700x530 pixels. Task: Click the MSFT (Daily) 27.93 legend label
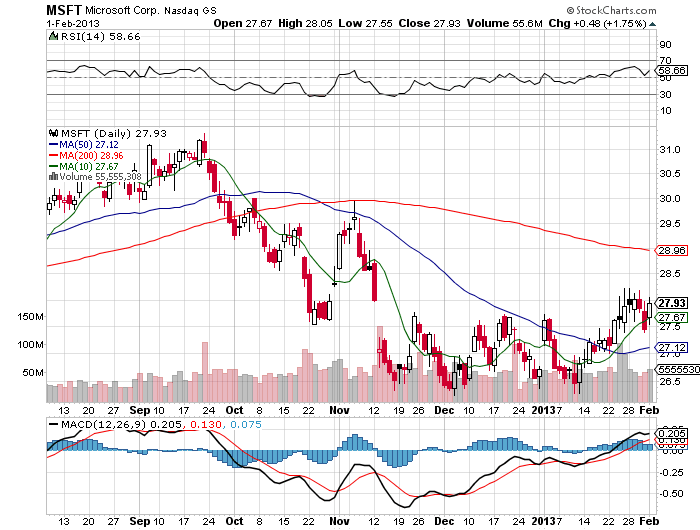coord(113,133)
